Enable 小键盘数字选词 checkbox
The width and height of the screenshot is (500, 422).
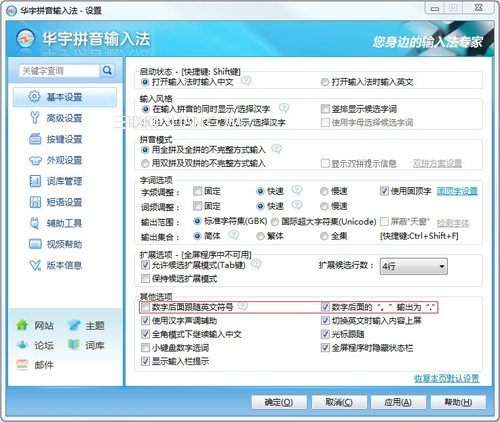click(145, 348)
